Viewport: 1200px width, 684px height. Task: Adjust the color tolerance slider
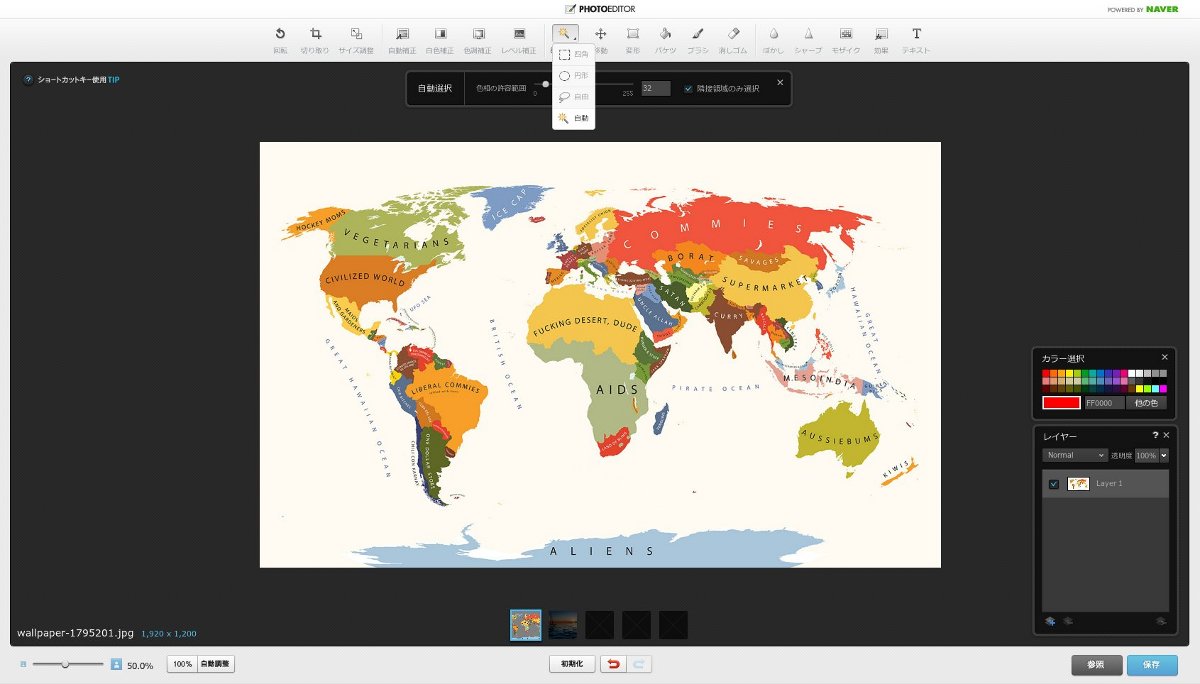point(545,86)
